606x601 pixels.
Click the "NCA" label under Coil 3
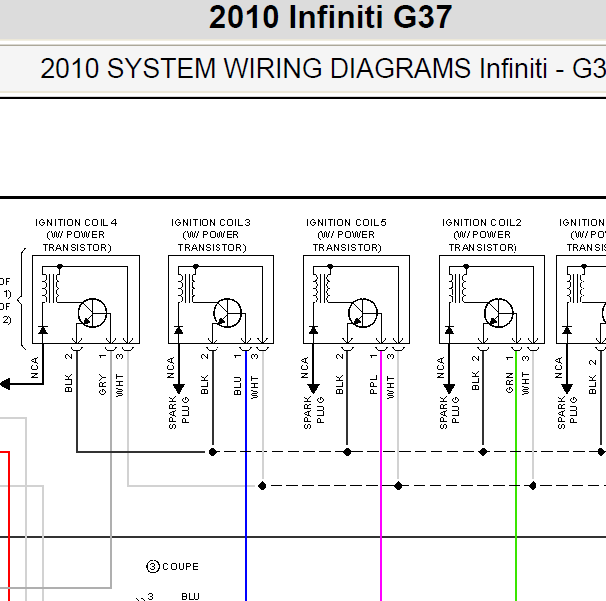[x=170, y=368]
